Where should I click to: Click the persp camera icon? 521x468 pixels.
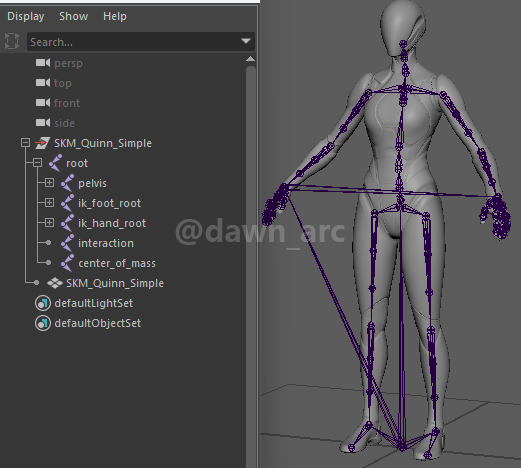pos(43,63)
